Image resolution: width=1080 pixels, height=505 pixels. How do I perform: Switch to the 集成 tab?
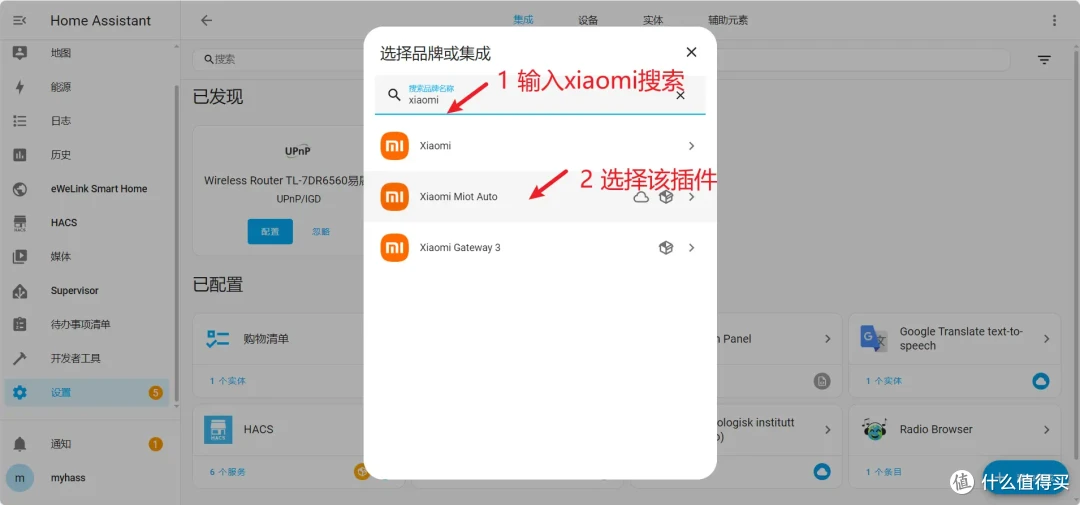(523, 20)
